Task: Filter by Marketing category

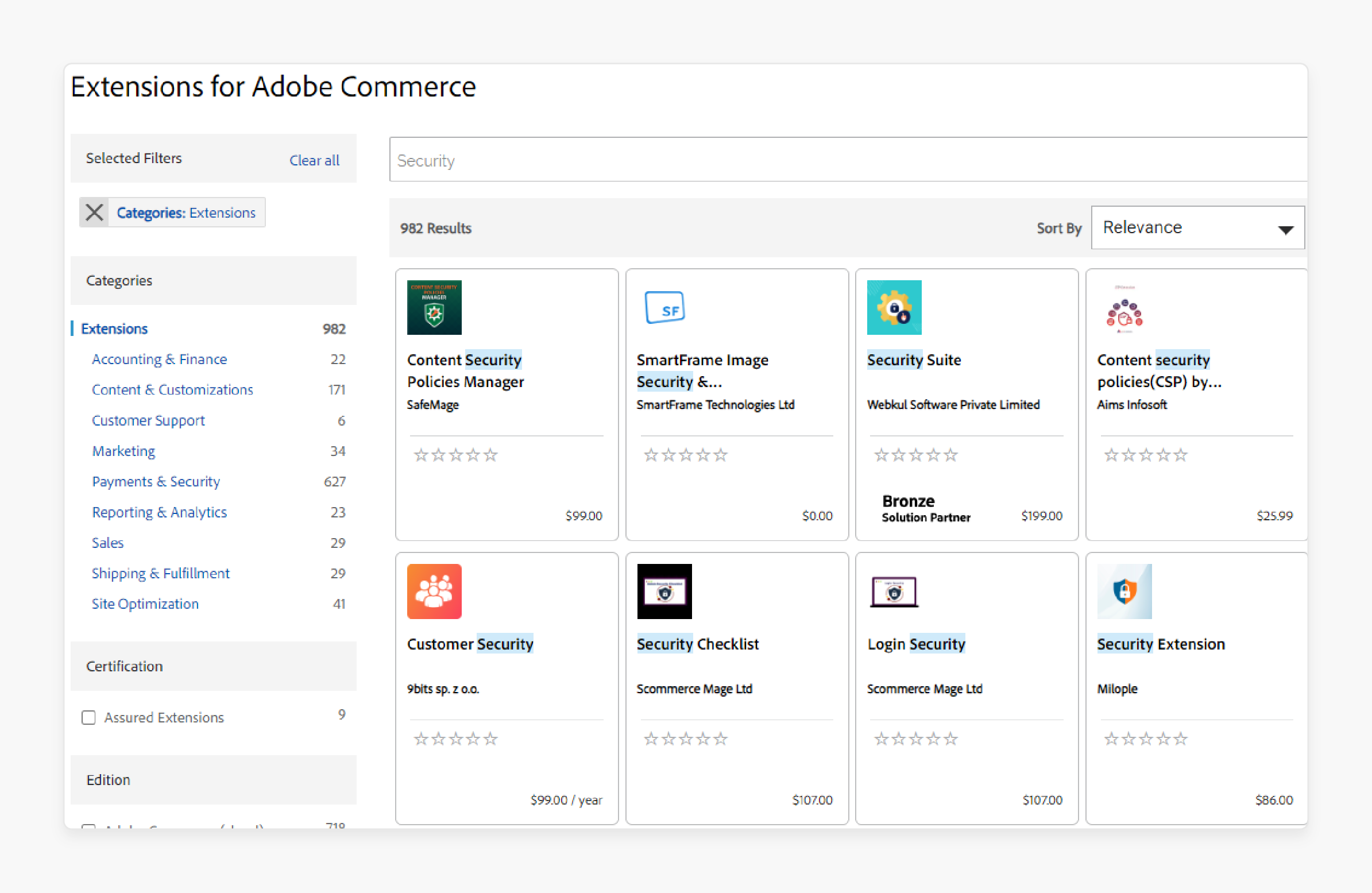Action: [123, 451]
